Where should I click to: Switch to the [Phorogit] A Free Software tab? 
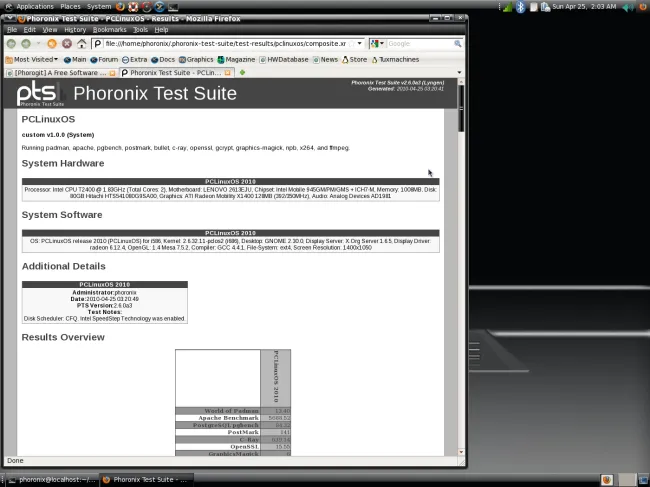[x=61, y=73]
